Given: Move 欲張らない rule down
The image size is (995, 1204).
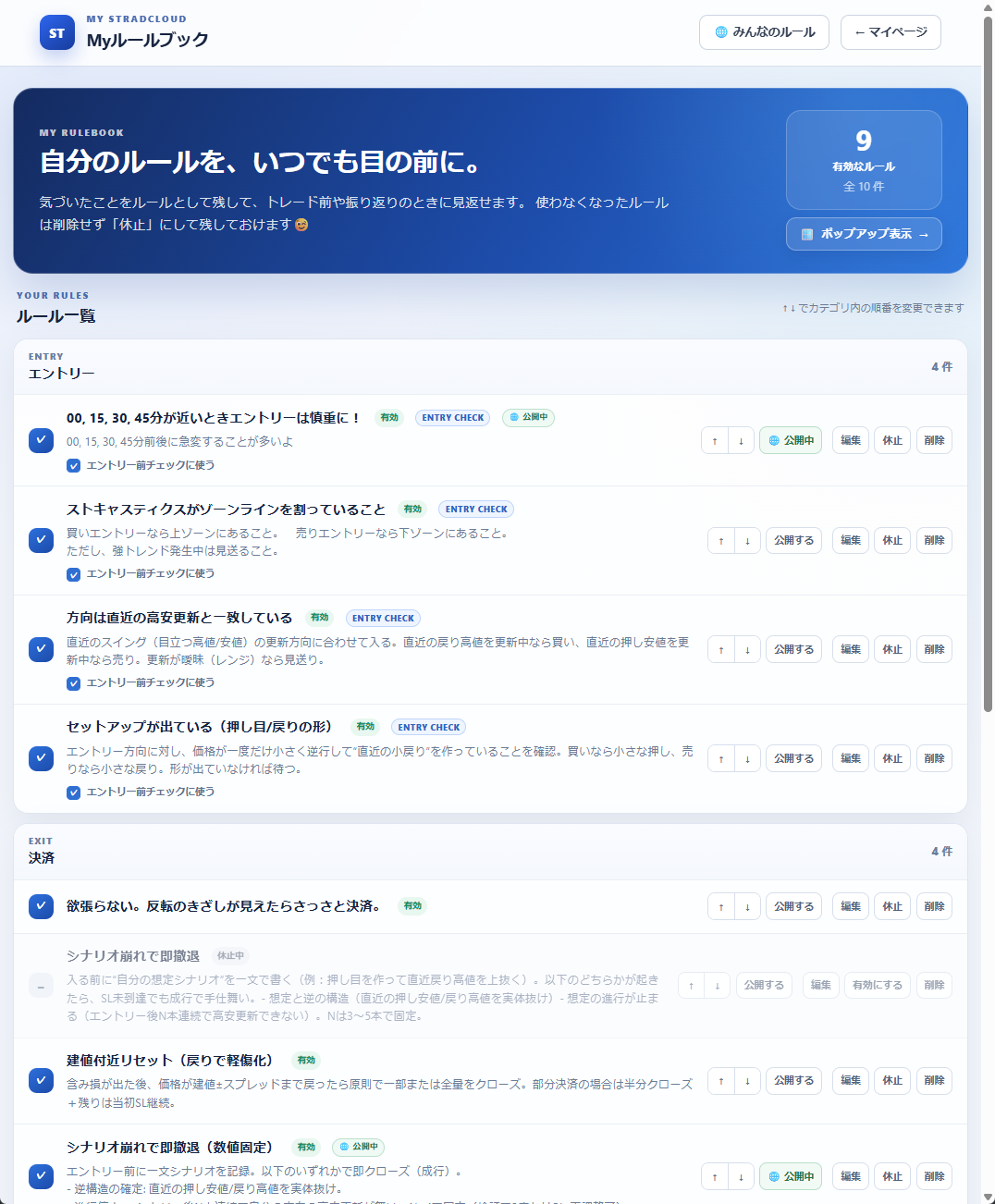Looking at the screenshot, I should [x=748, y=907].
